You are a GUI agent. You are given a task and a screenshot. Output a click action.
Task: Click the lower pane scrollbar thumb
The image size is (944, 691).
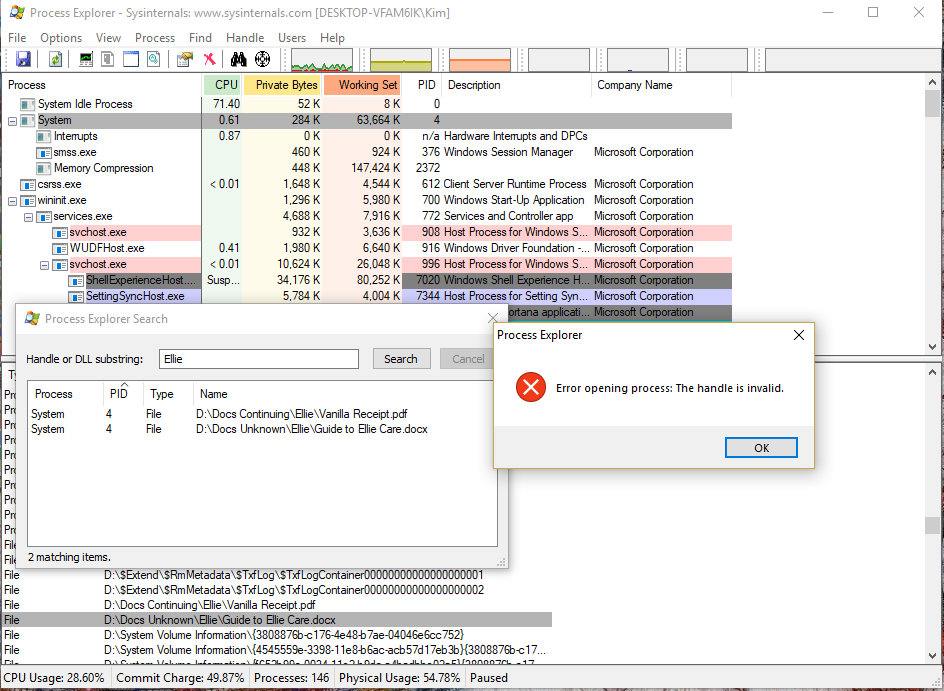[x=933, y=525]
